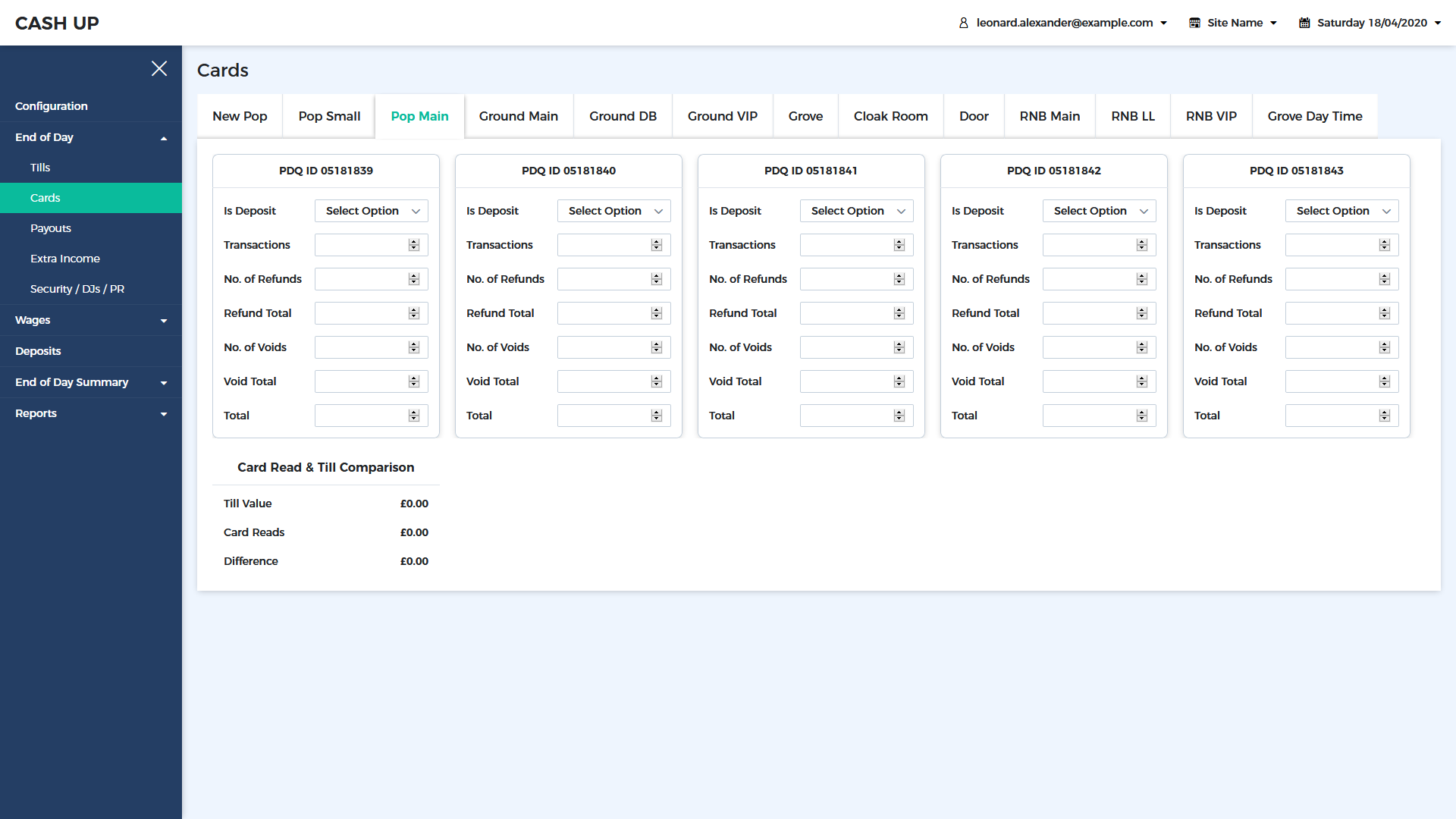Open the Is Deposit dropdown for PDQ 05181841

click(857, 211)
